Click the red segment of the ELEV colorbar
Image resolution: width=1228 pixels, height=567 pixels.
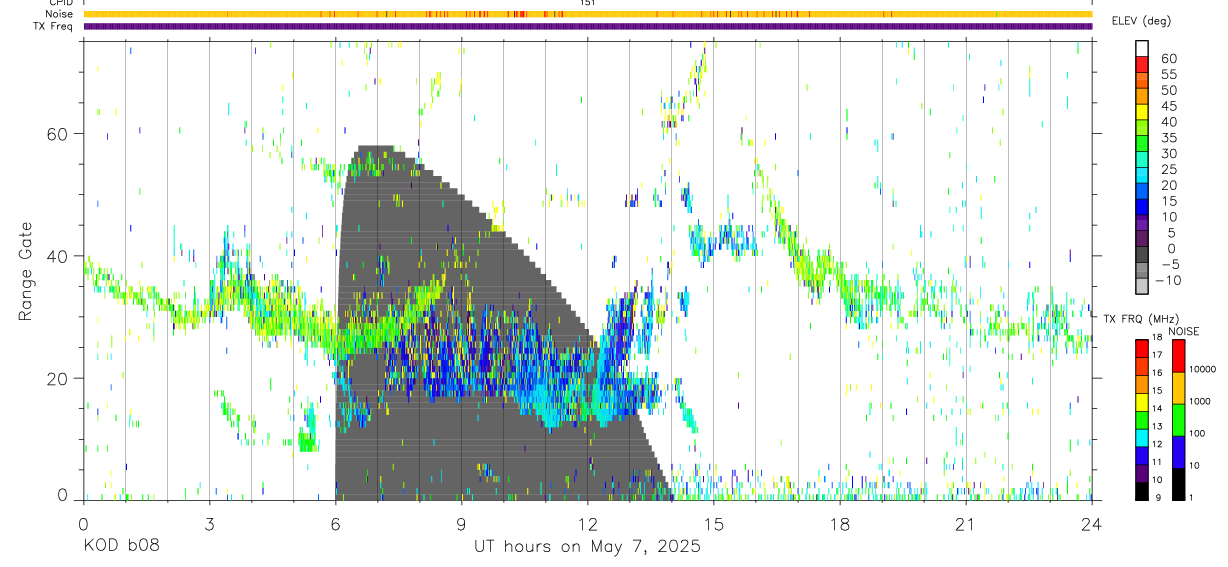coord(1142,65)
